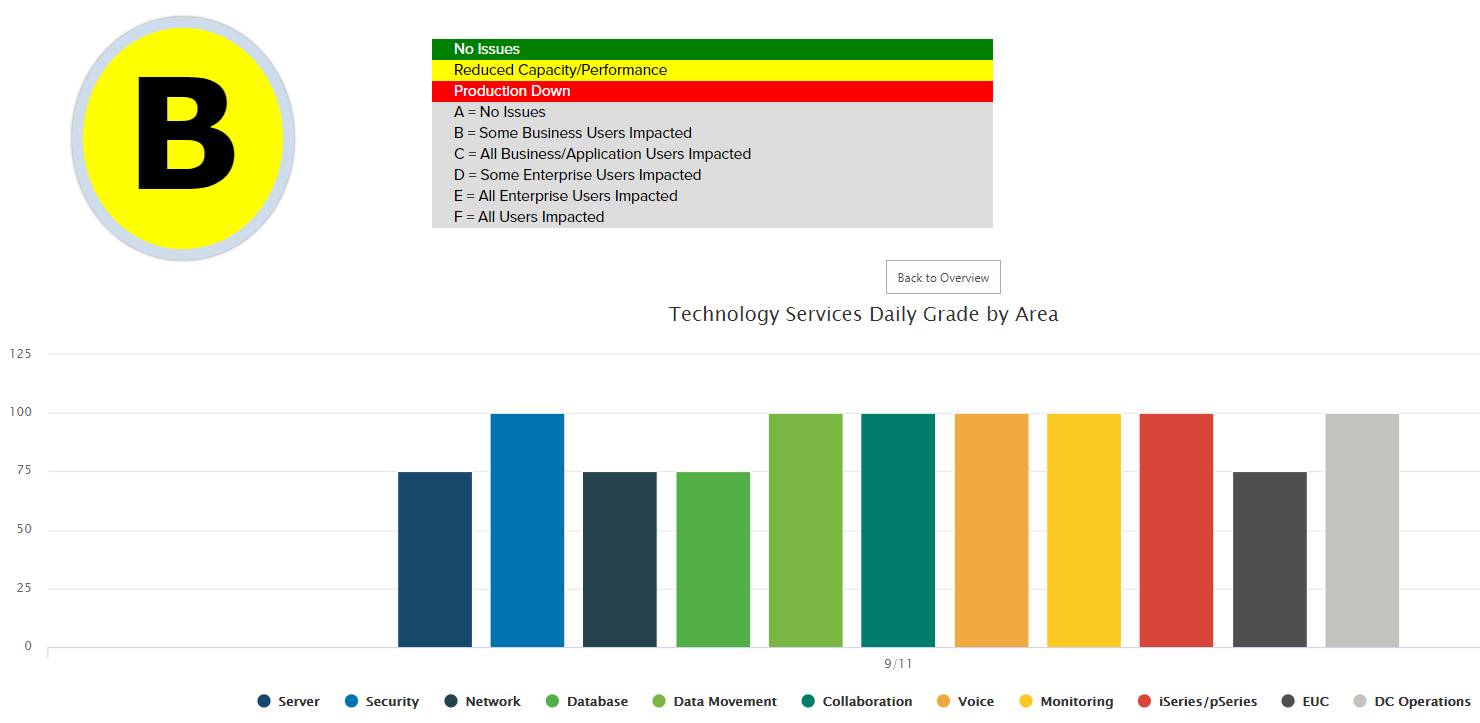Click the chart title 'Technology Services Daily Grade by Area'

[x=863, y=314]
